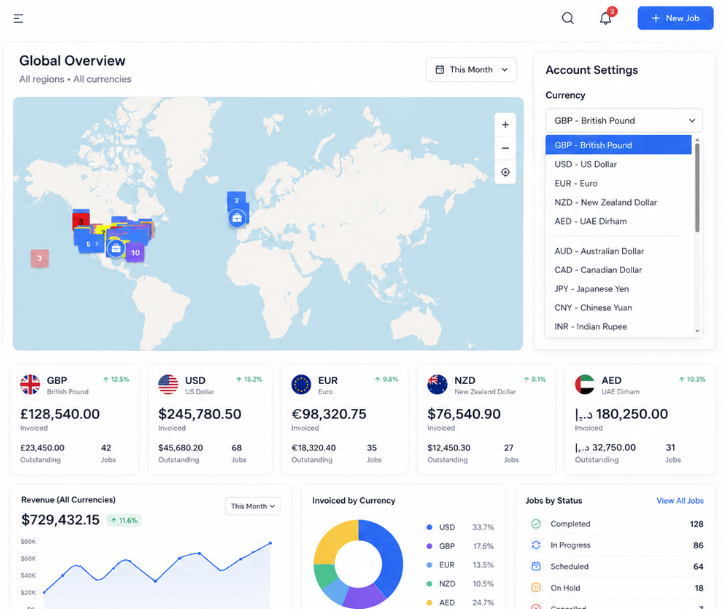Screen dimensions: 724x609
Task: Select red cluster marker labeled 3
Action: (x=81, y=221)
